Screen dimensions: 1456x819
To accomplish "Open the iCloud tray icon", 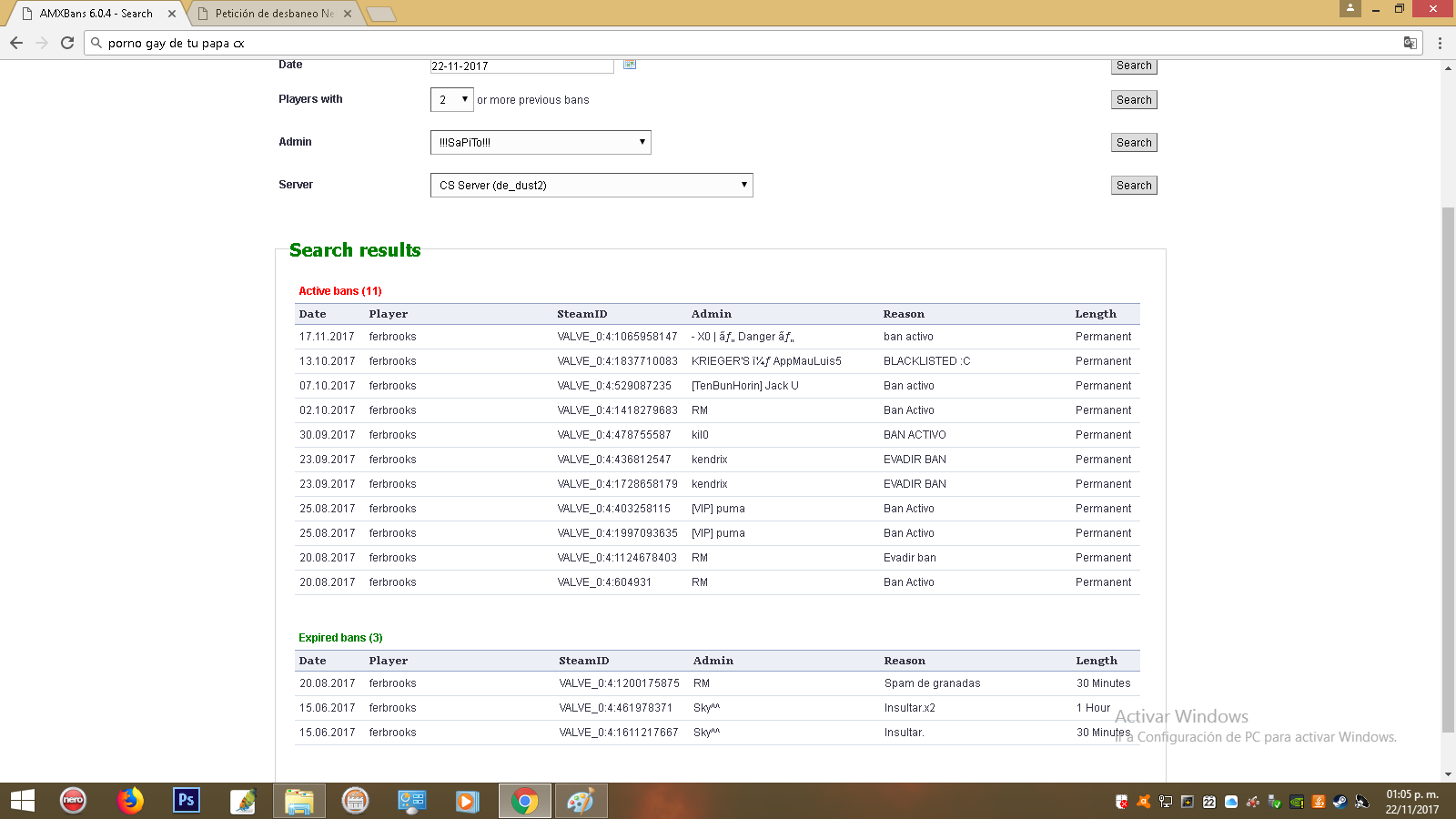I will [x=1231, y=802].
